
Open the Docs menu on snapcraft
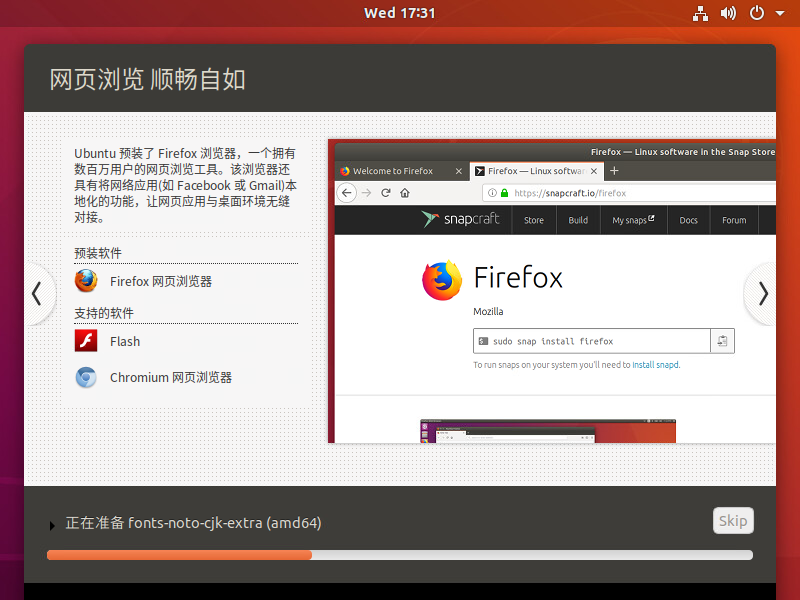coord(688,220)
